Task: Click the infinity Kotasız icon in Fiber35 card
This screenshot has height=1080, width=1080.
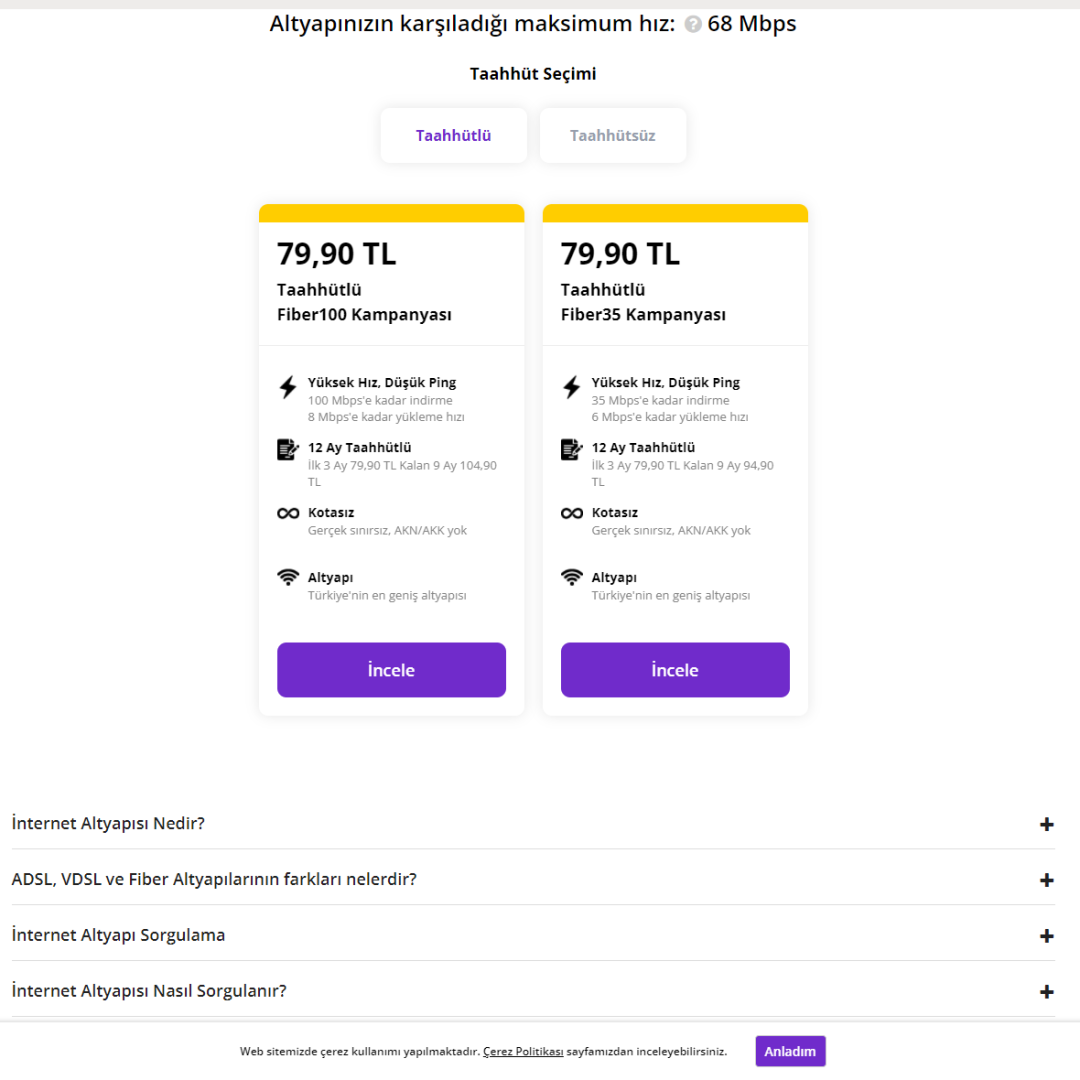Action: coord(572,513)
